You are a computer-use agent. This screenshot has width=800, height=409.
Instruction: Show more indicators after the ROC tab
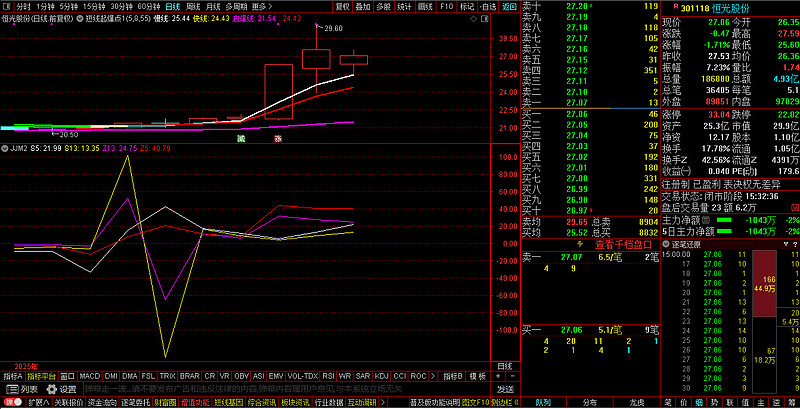coord(433,376)
